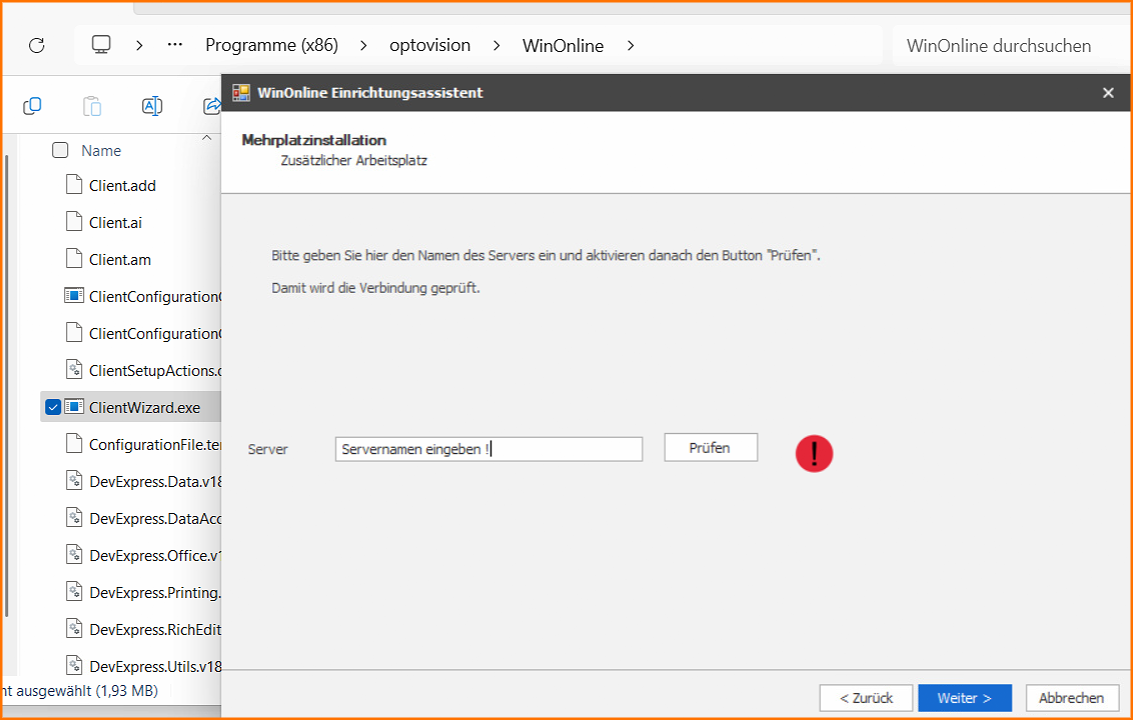Click the Weiter > button
Image resolution: width=1133 pixels, height=720 pixels.
pos(965,698)
